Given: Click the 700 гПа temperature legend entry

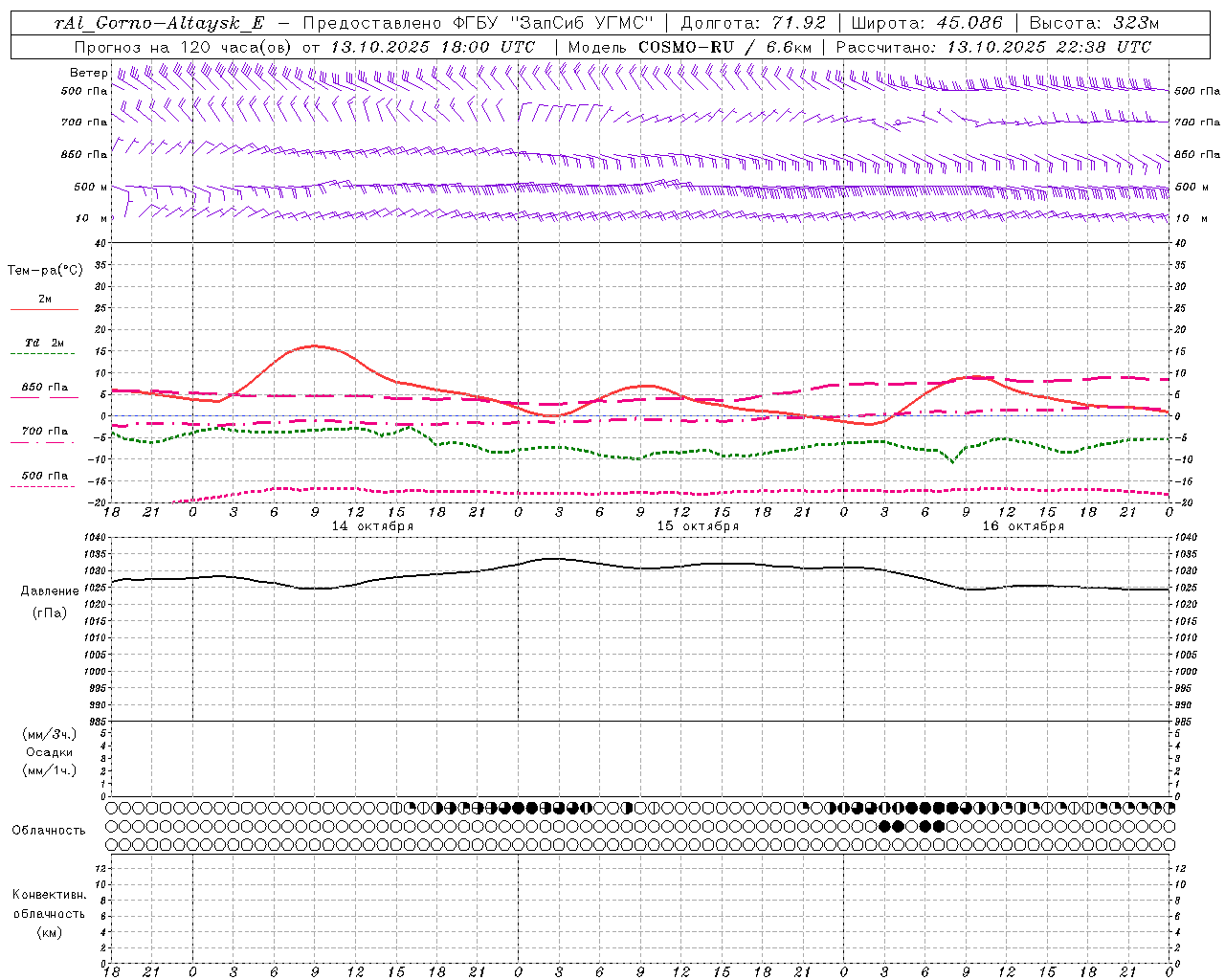Looking at the screenshot, I should click(45, 431).
